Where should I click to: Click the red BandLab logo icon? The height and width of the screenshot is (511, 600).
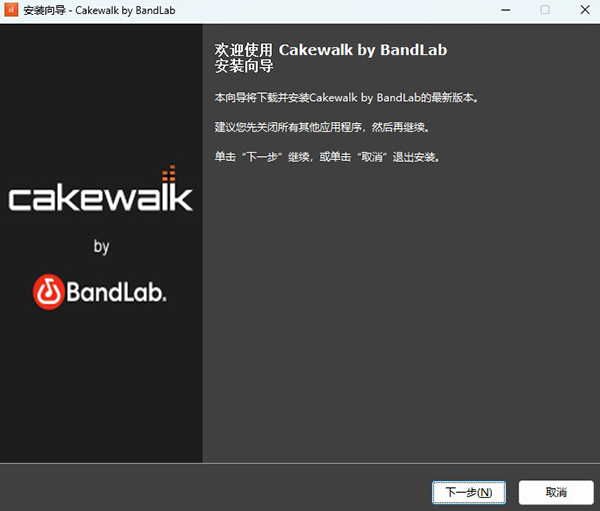48,292
